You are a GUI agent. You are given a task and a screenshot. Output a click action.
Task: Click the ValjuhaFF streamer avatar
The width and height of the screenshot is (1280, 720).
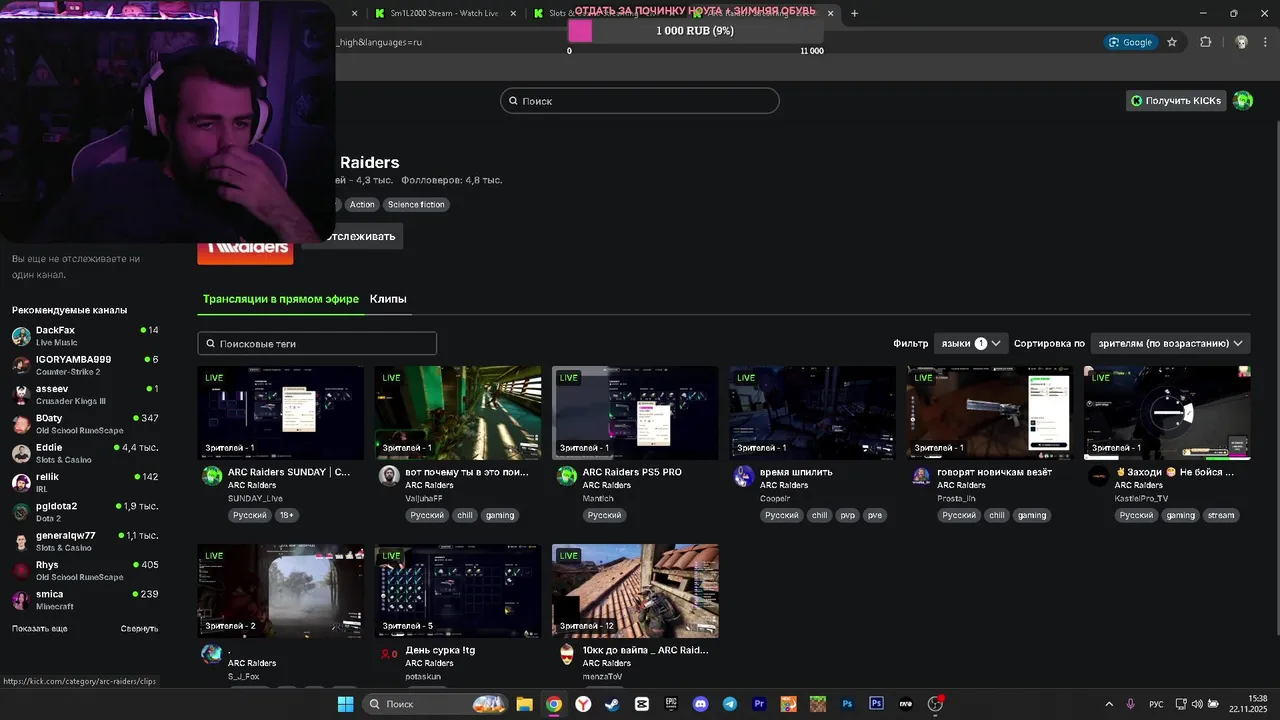389,476
